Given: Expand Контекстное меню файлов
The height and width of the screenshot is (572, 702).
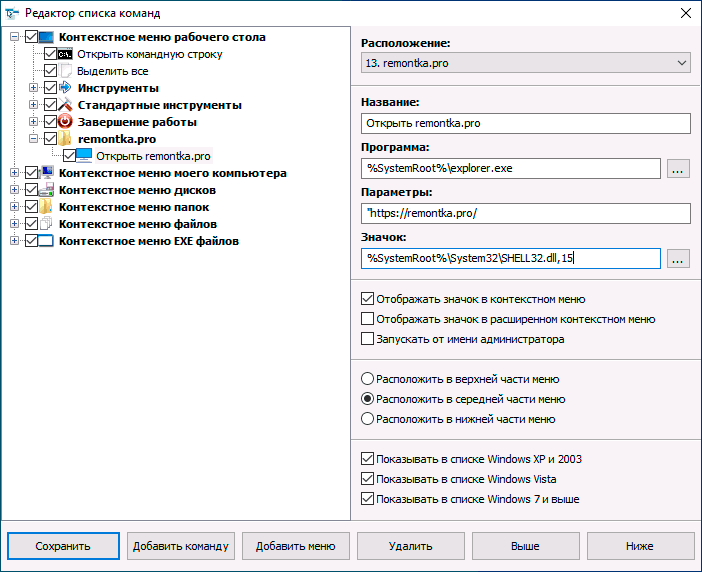Looking at the screenshot, I should 14,224.
